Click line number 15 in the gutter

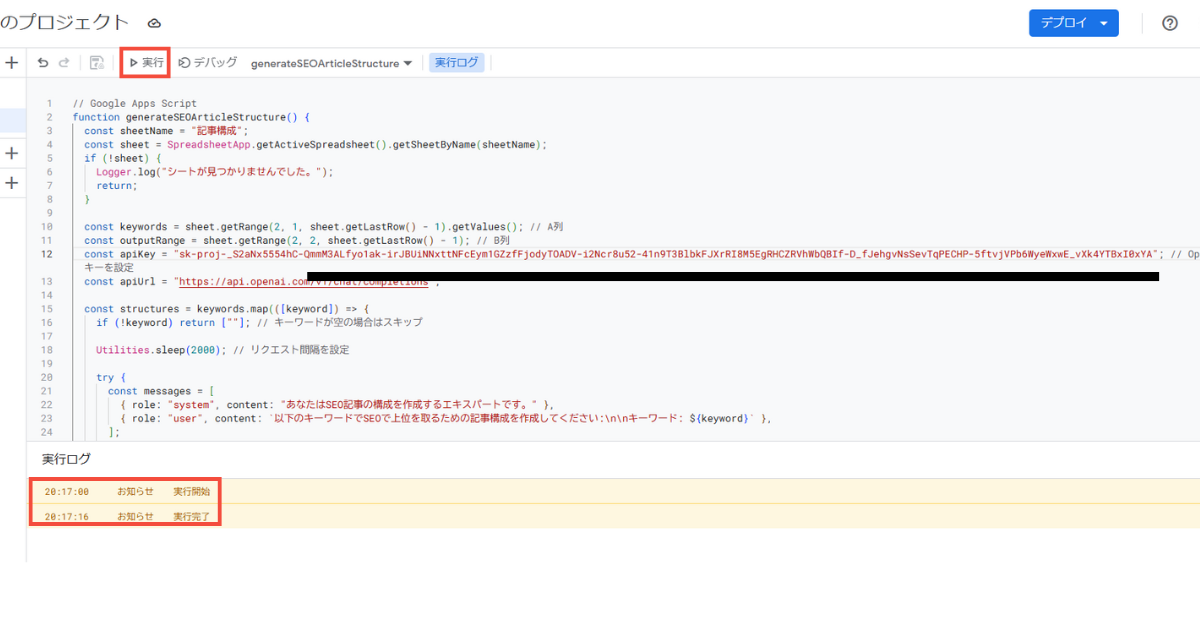(47, 309)
